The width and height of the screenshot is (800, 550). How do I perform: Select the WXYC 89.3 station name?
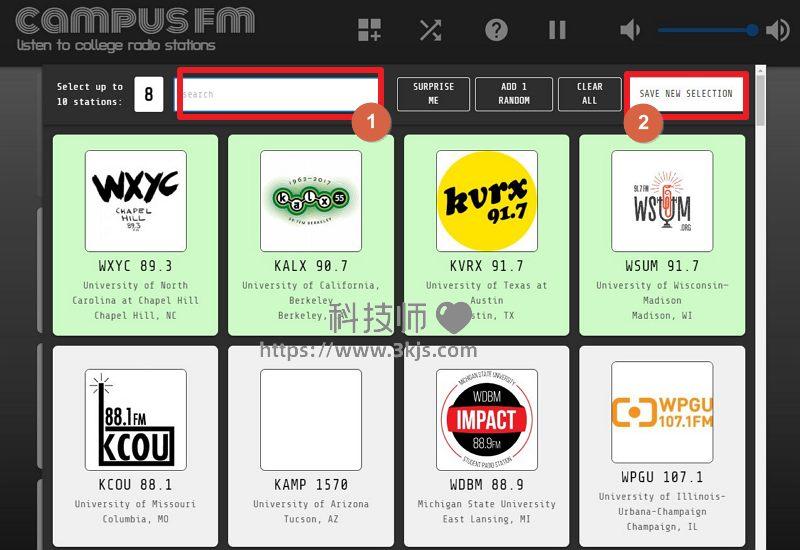[x=136, y=266]
